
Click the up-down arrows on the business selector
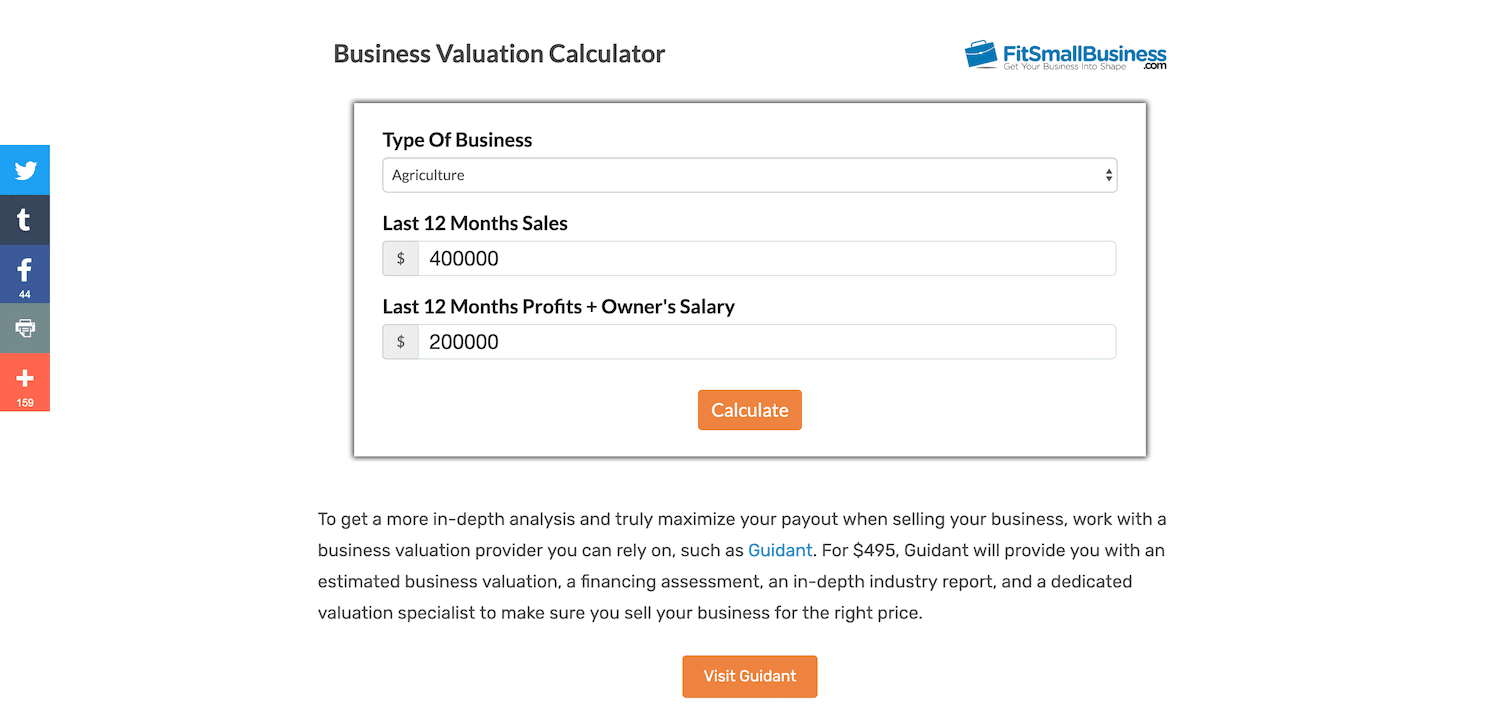pyautogui.click(x=1108, y=174)
